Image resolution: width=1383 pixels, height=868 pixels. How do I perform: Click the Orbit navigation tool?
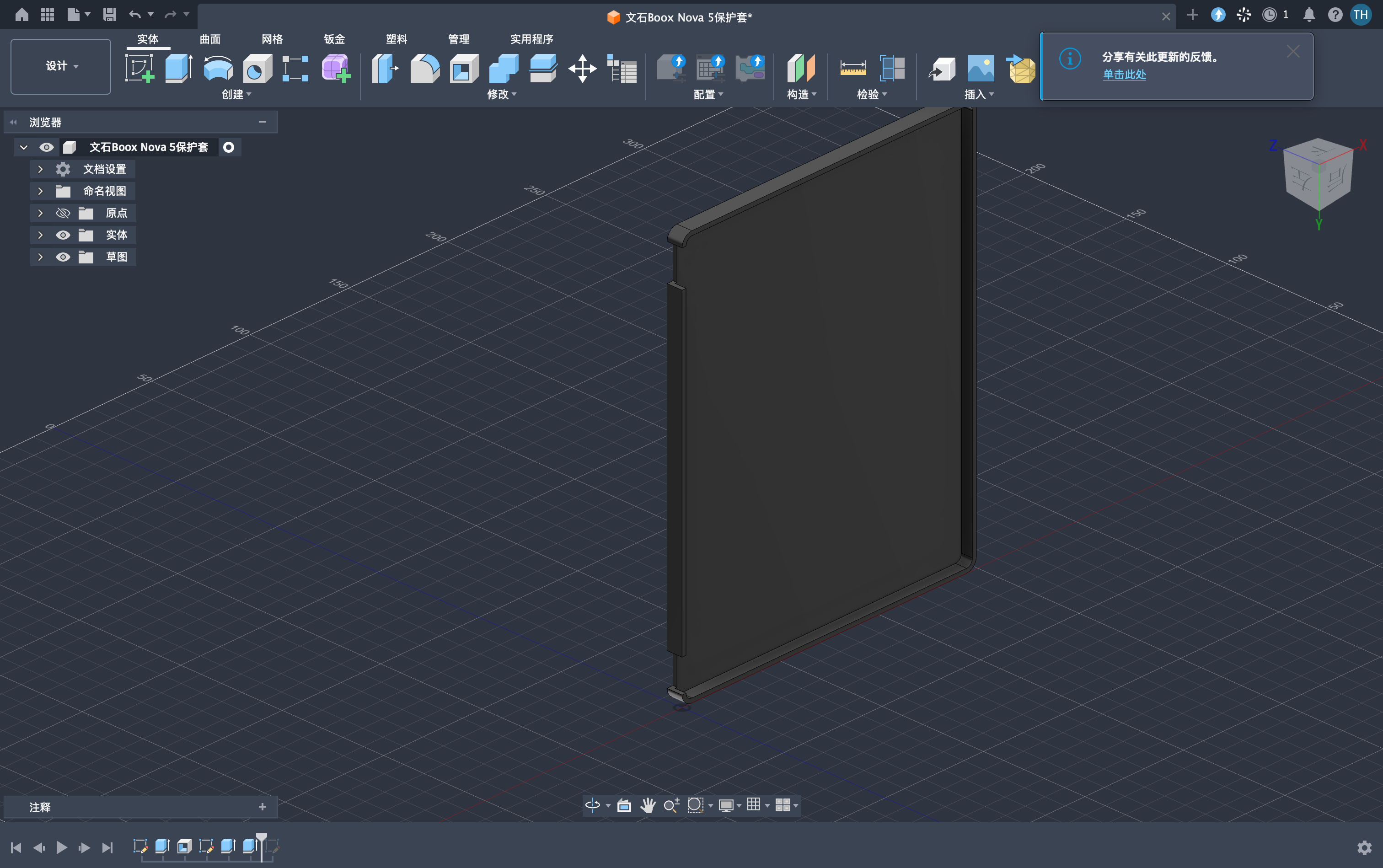pos(592,805)
